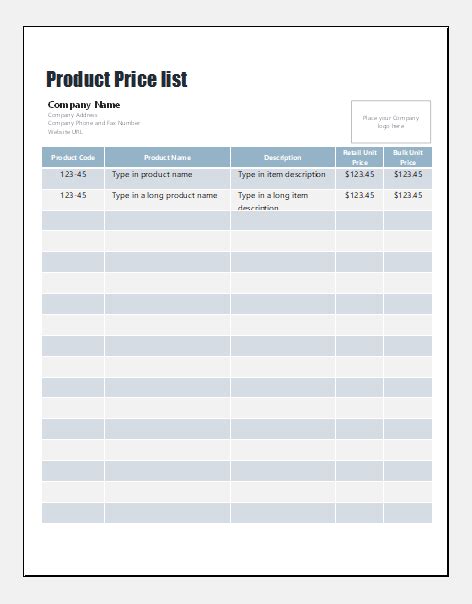Select the Company Name heading
Viewport: 472px width, 604px height.
(84, 105)
